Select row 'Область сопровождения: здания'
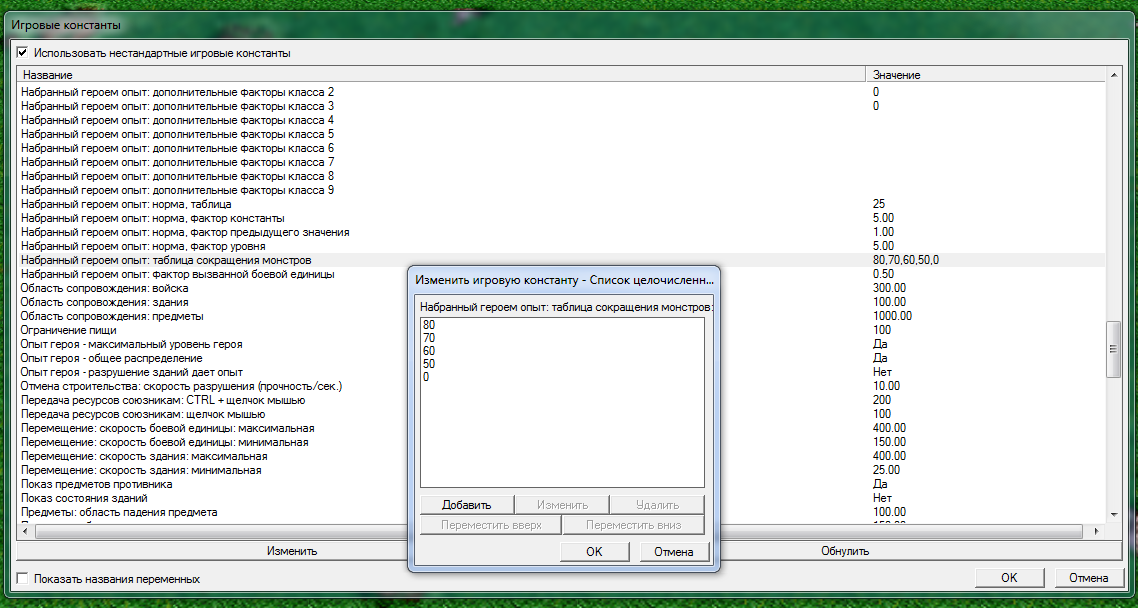This screenshot has height=608, width=1138. [x=213, y=302]
